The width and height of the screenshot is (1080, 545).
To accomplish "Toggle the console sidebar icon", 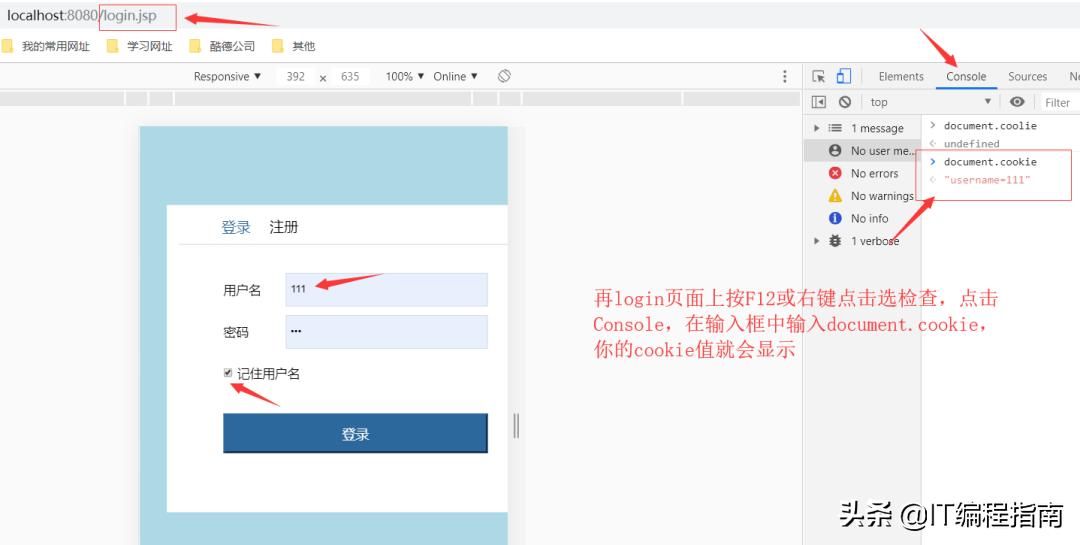I will pyautogui.click(x=818, y=102).
